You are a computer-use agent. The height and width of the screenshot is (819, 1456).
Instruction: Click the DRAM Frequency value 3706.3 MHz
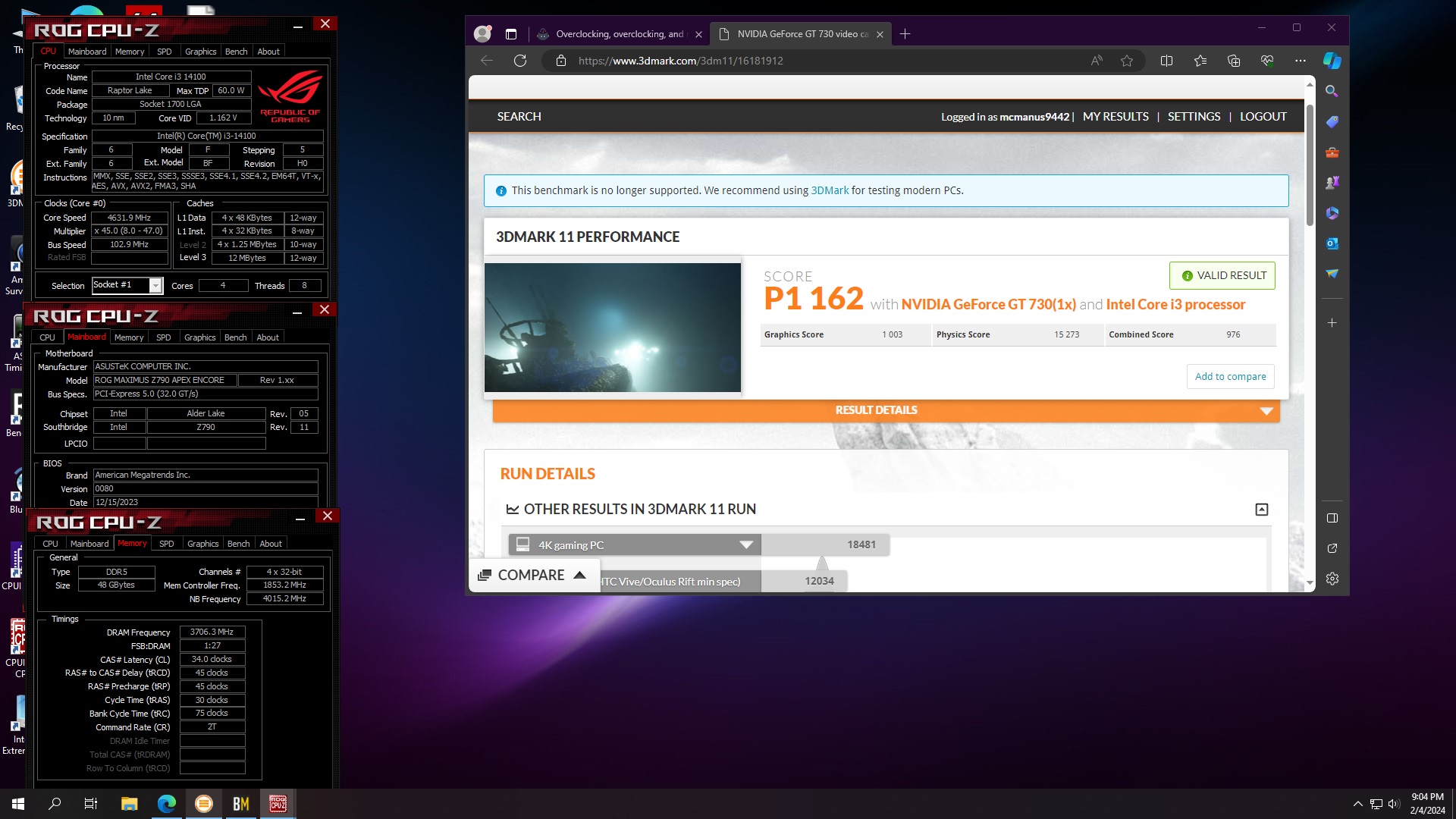click(212, 632)
